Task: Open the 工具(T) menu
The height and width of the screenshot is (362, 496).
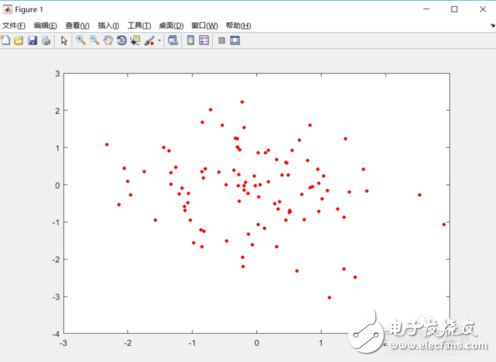Action: [139, 26]
